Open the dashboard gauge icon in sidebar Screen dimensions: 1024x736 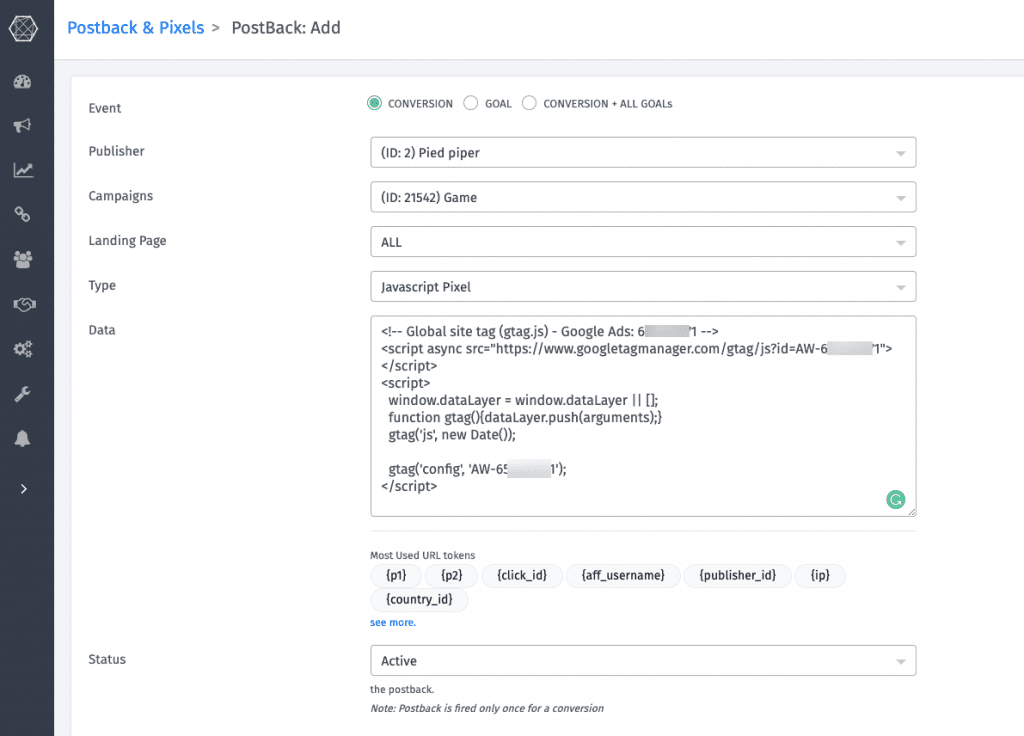(x=23, y=81)
